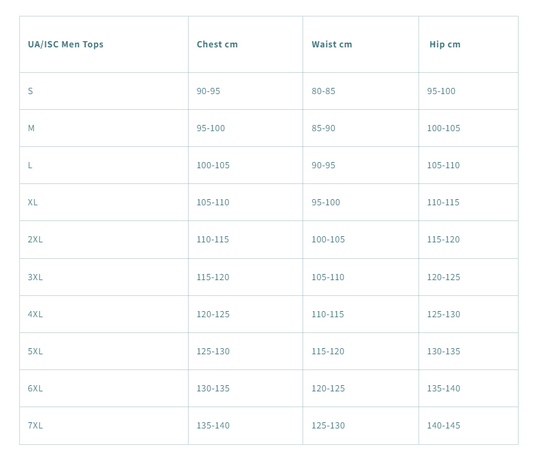Select waist value 85-90 for size M

323,128
